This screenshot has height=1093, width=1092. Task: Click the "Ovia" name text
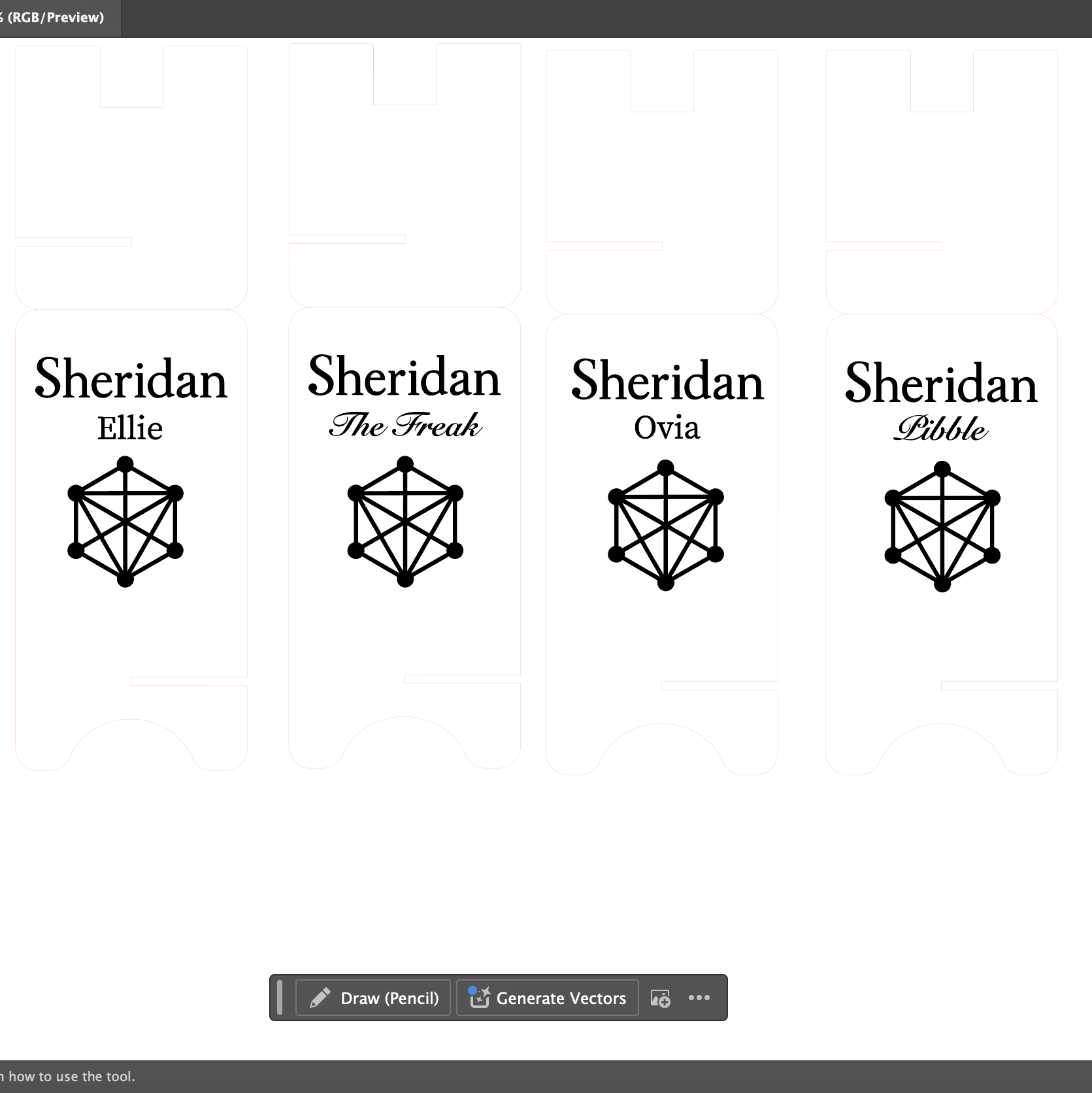point(667,428)
